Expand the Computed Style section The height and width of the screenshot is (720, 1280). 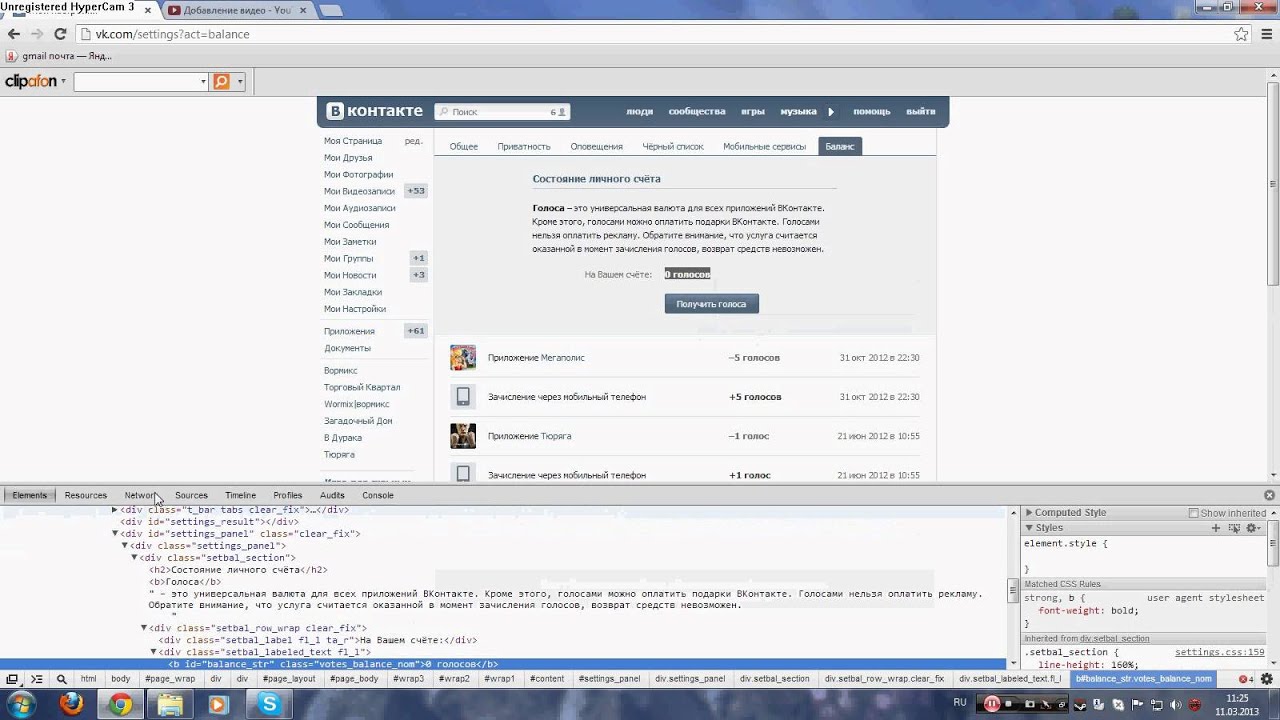pyautogui.click(x=1029, y=513)
